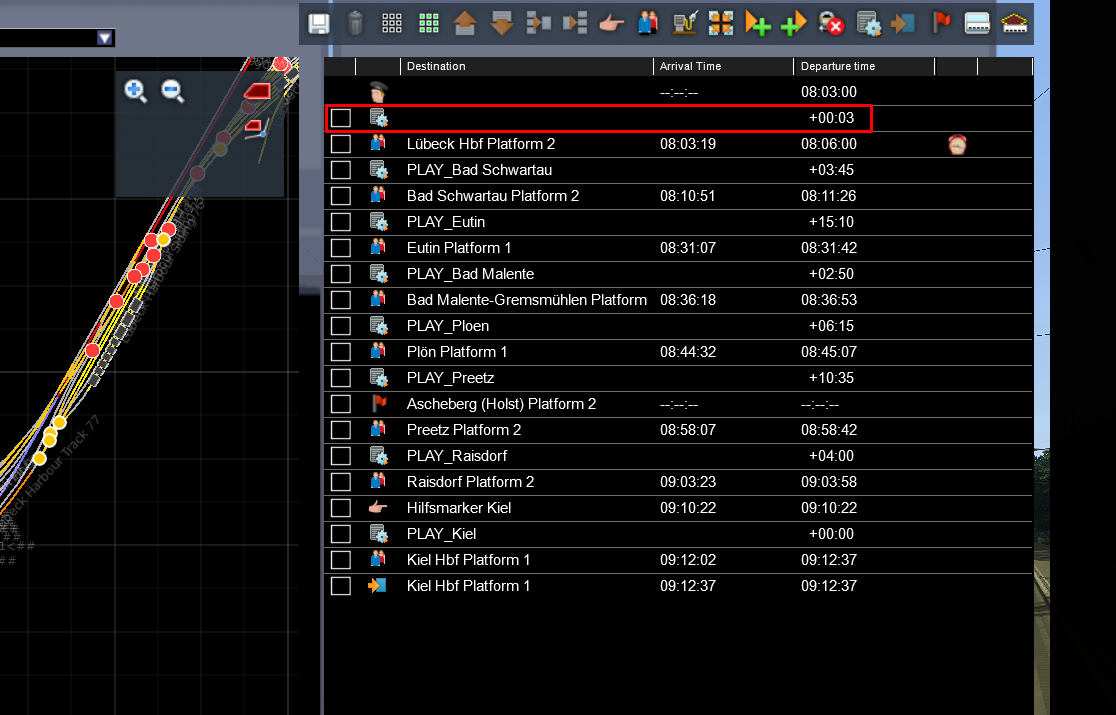Click the alarm clock icon in Lübeck row
This screenshot has height=715, width=1116.
957,144
